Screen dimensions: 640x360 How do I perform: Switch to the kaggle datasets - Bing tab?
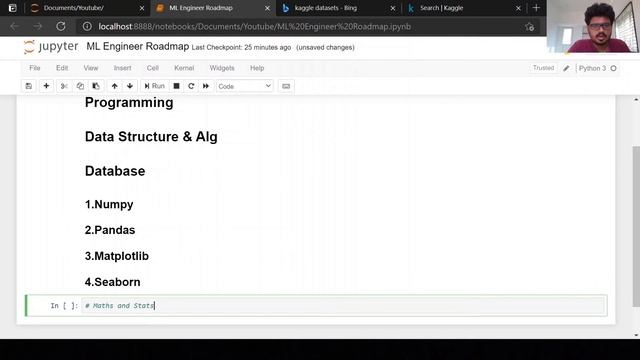point(338,8)
